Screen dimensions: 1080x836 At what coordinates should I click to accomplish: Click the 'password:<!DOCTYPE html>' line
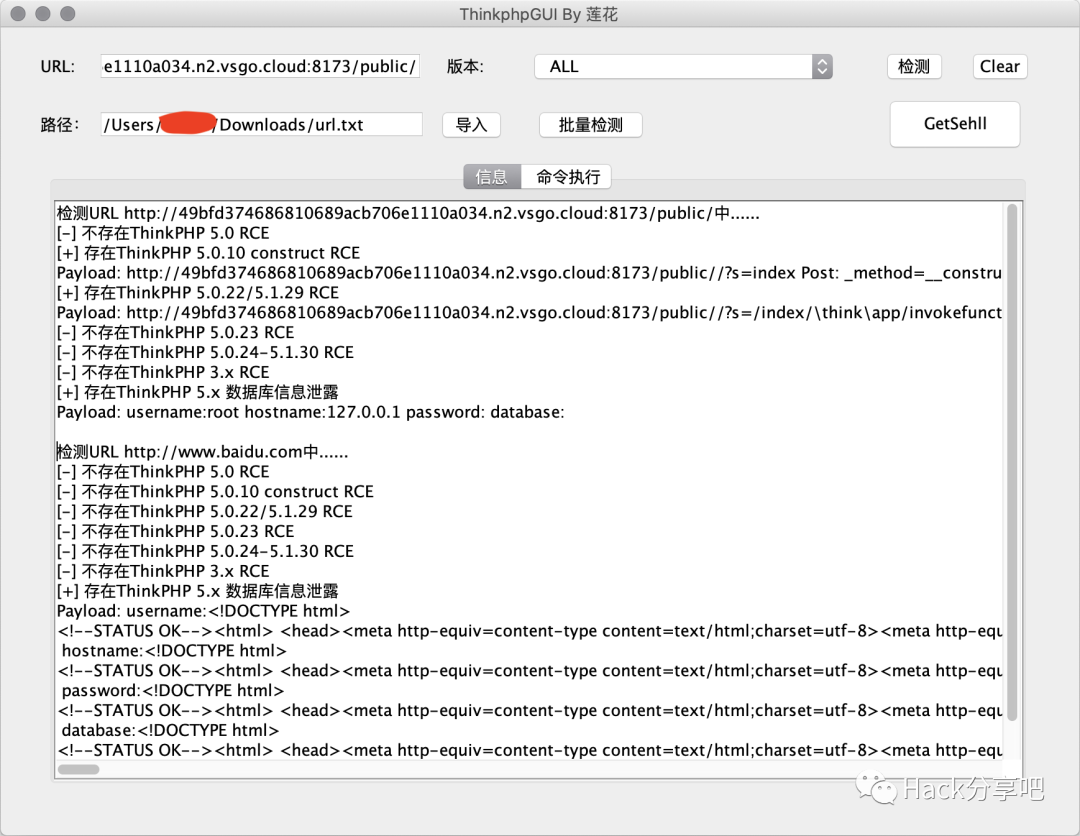pos(172,691)
